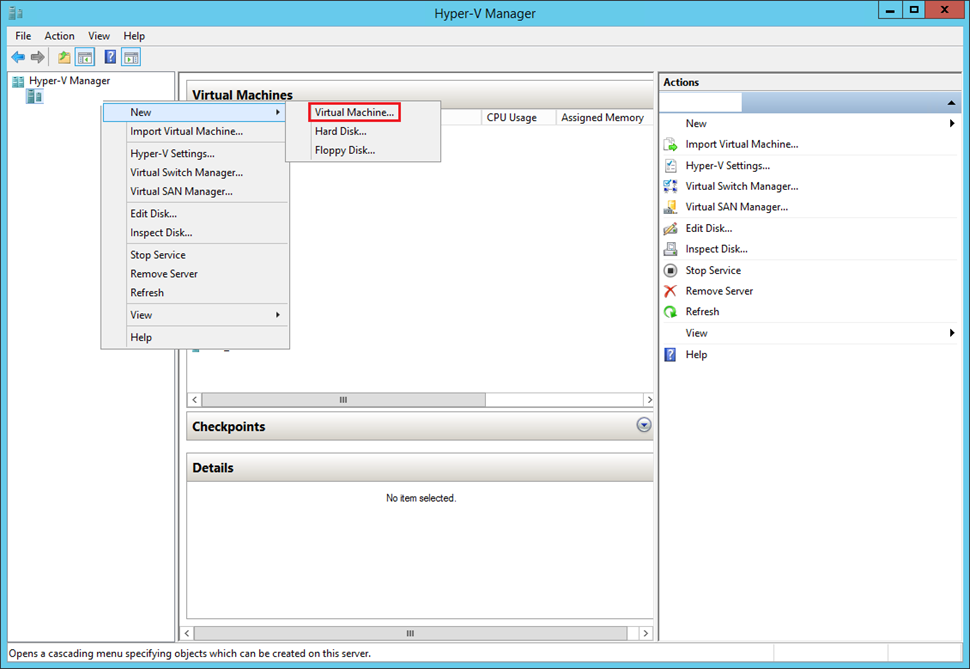This screenshot has width=970, height=669.
Task: Click Stop Service in Actions pane
Action: [713, 270]
